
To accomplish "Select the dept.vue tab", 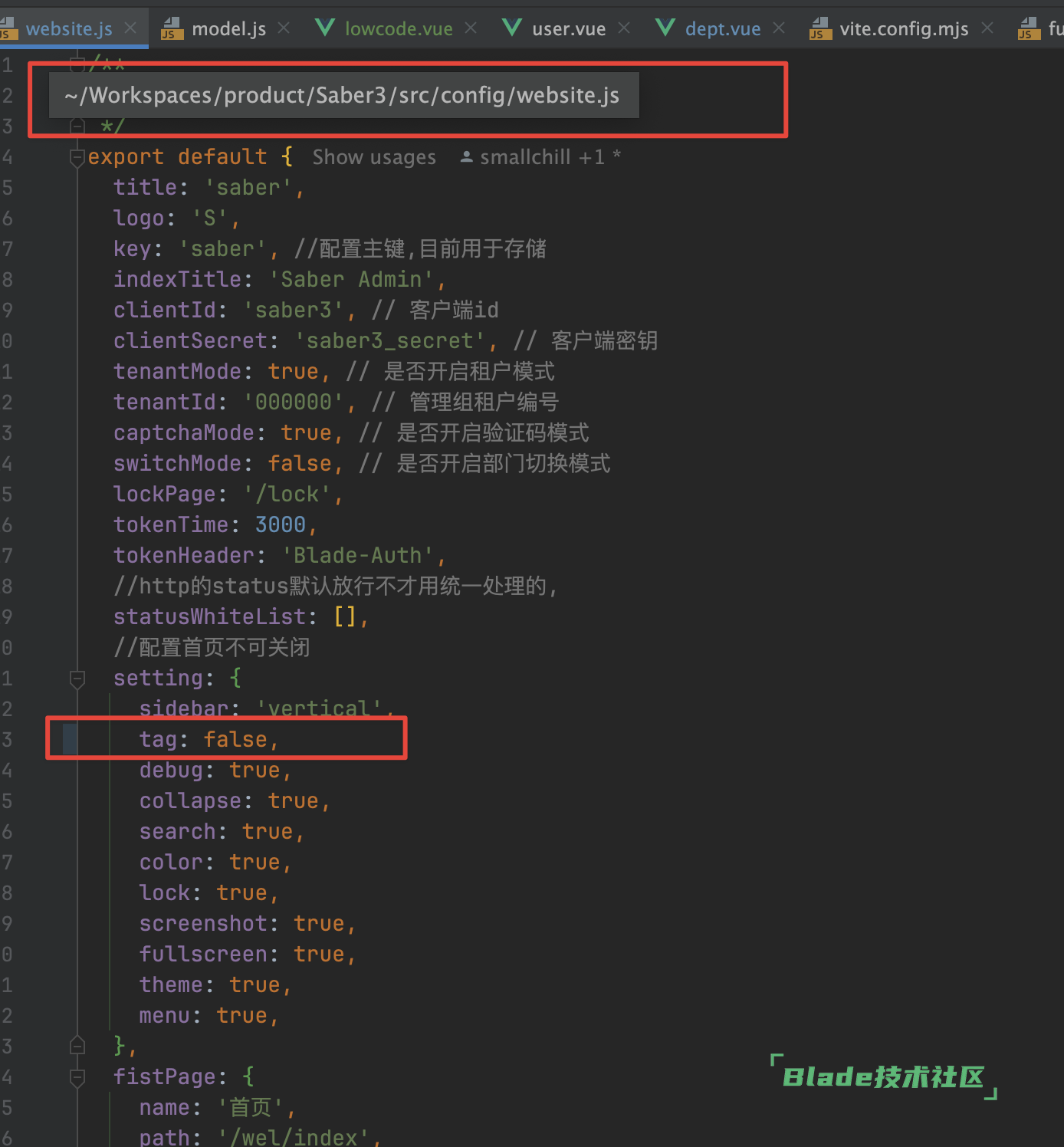I will (723, 29).
